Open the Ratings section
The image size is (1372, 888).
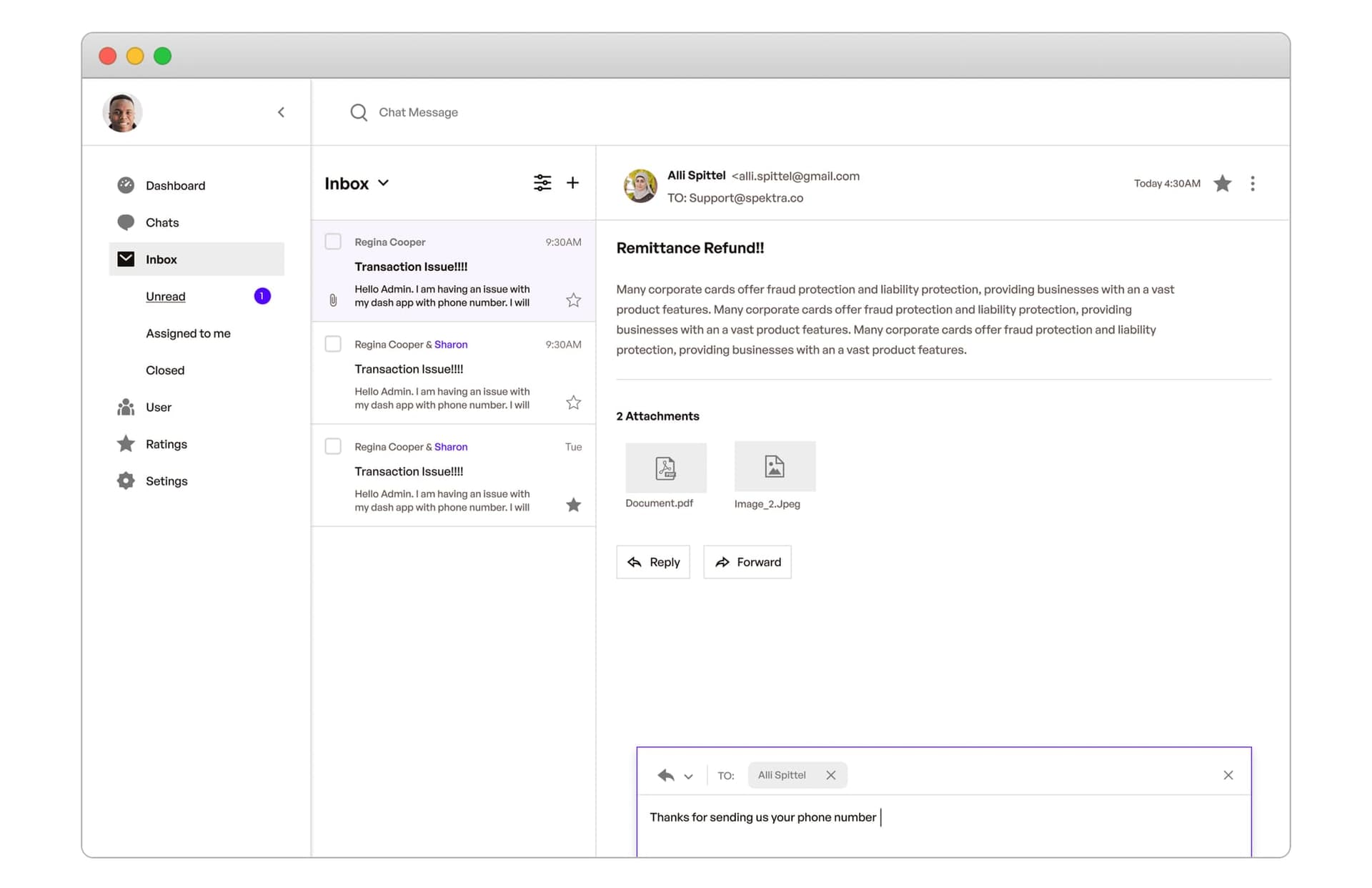(166, 444)
